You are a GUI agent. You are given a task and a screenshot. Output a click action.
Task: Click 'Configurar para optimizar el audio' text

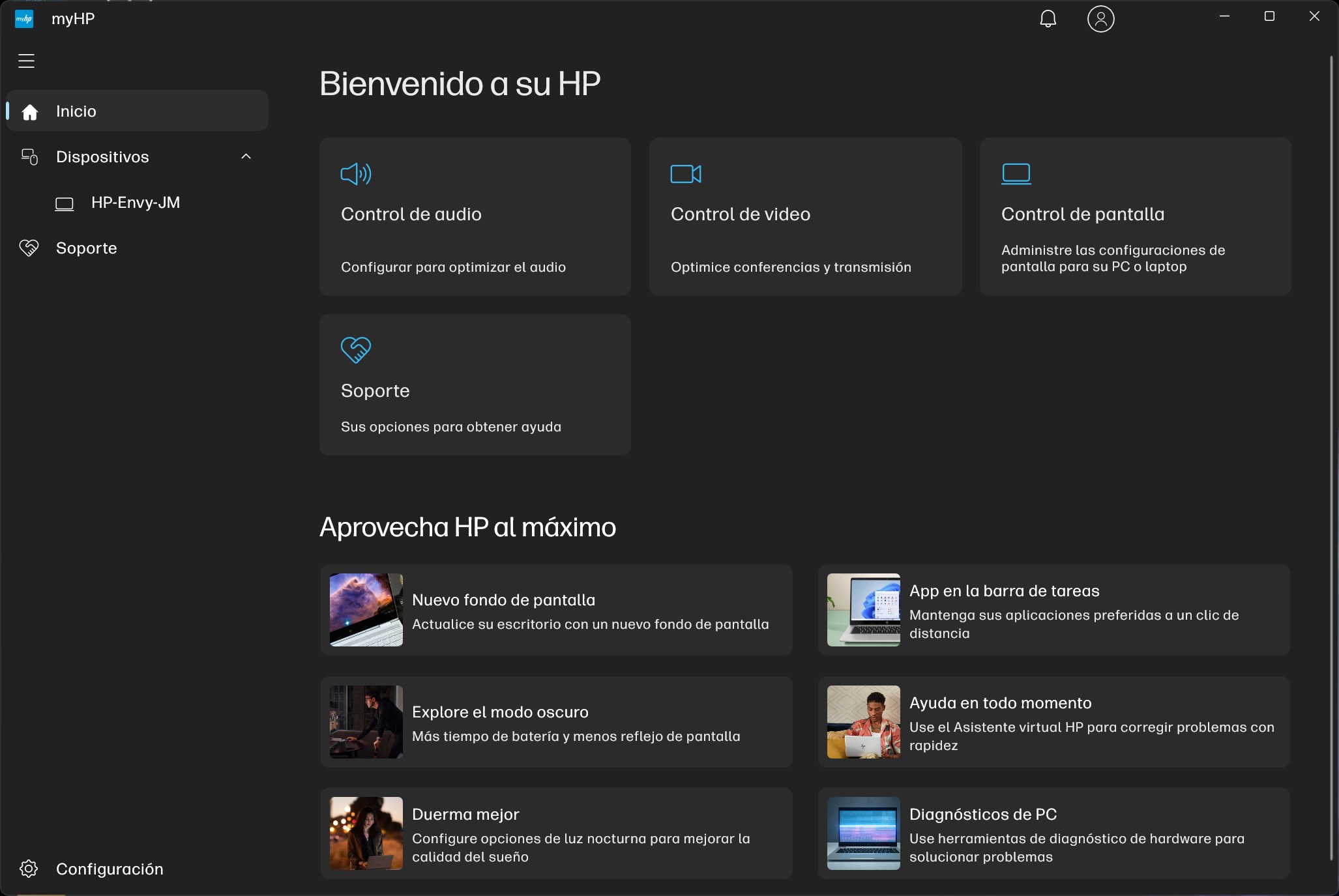click(x=453, y=267)
